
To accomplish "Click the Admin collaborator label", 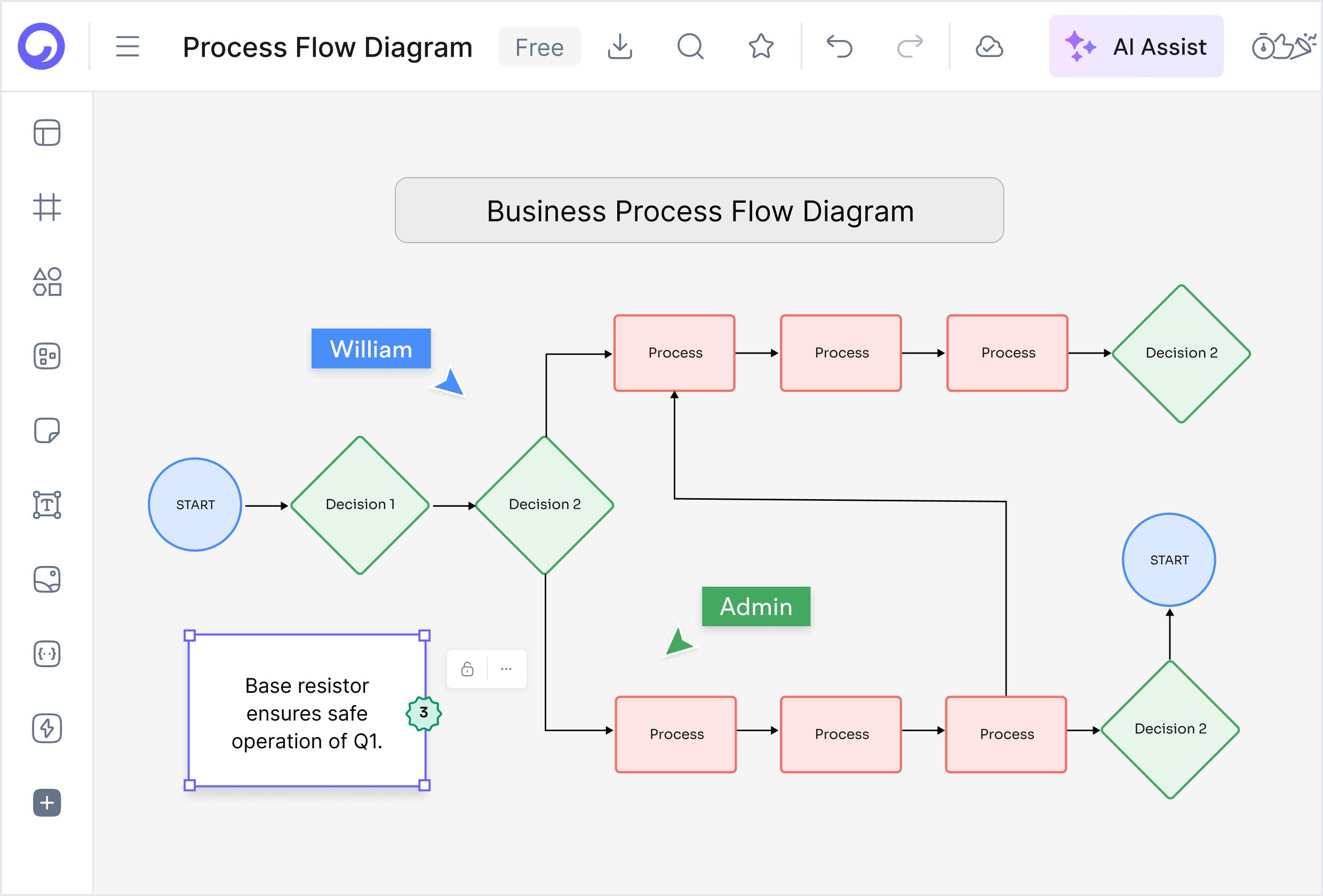I will [x=756, y=606].
